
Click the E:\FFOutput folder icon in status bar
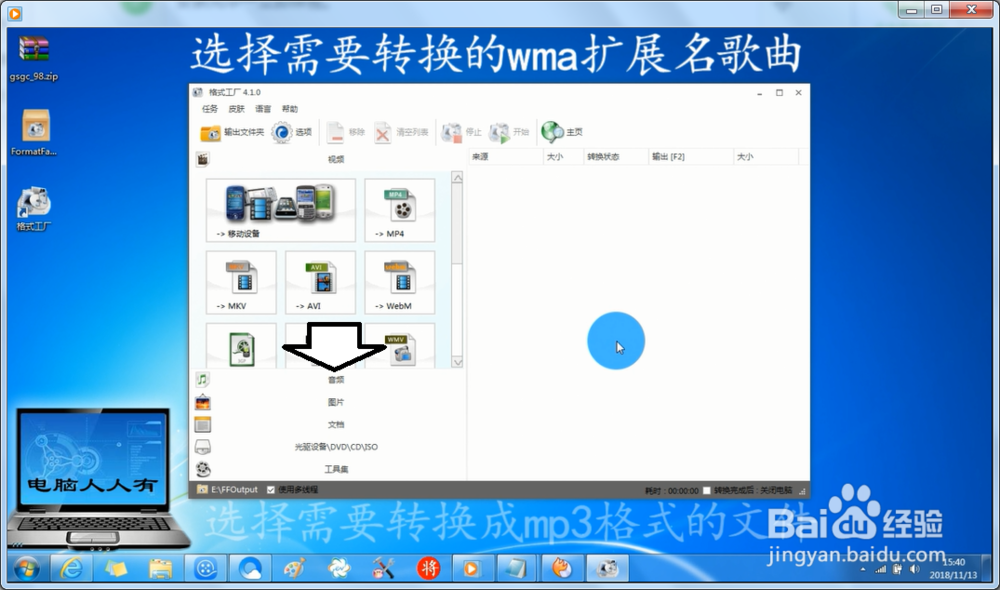(x=202, y=489)
